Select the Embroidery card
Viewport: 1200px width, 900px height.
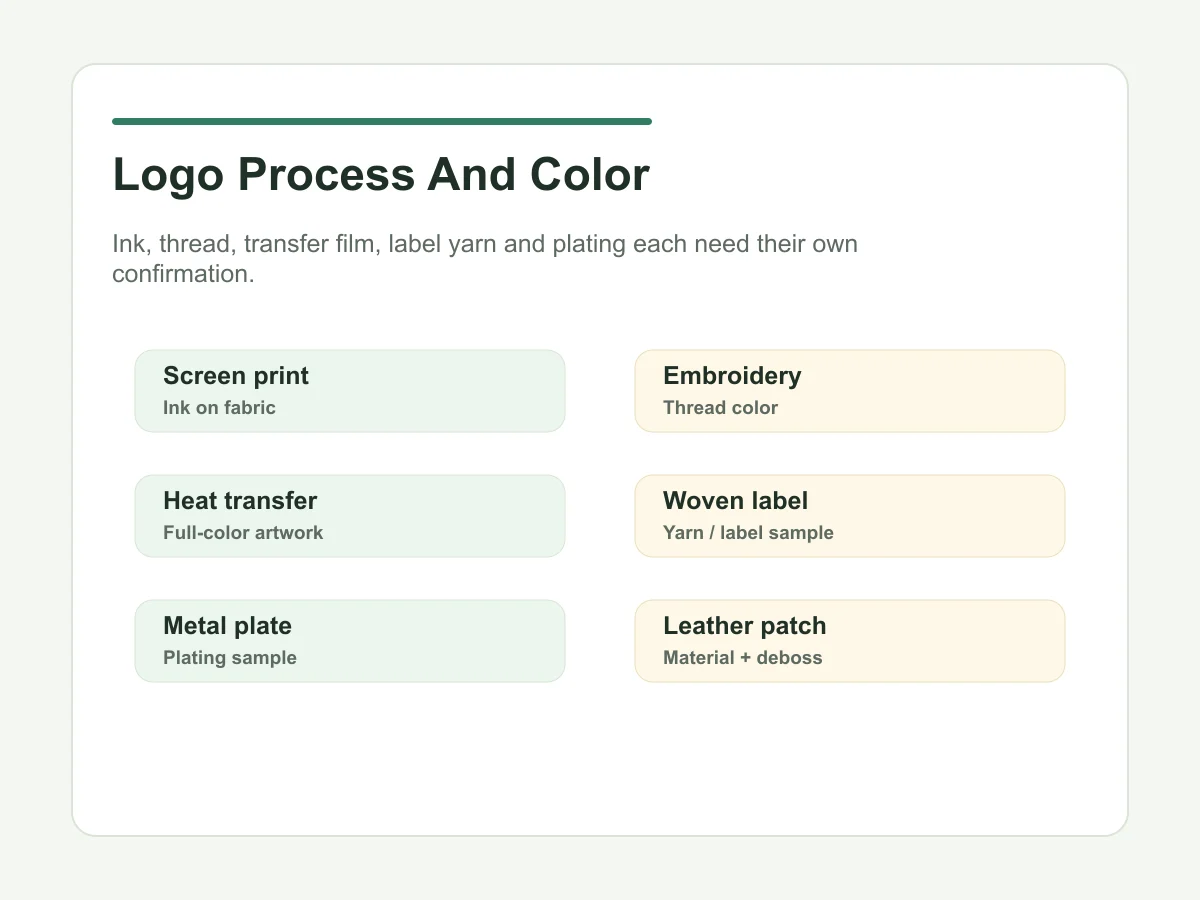(x=850, y=391)
